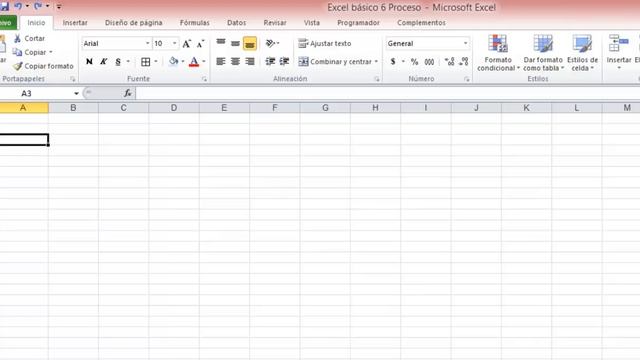Toggle bold (N) formatting
This screenshot has height=360, width=640.
89,62
